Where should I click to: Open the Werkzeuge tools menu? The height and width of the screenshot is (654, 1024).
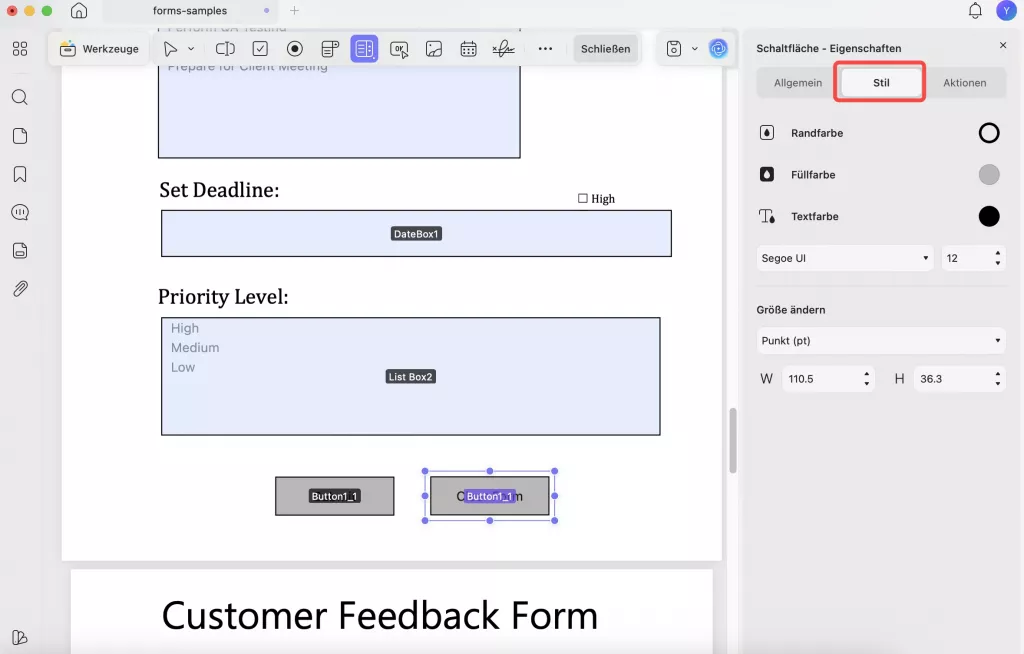99,49
